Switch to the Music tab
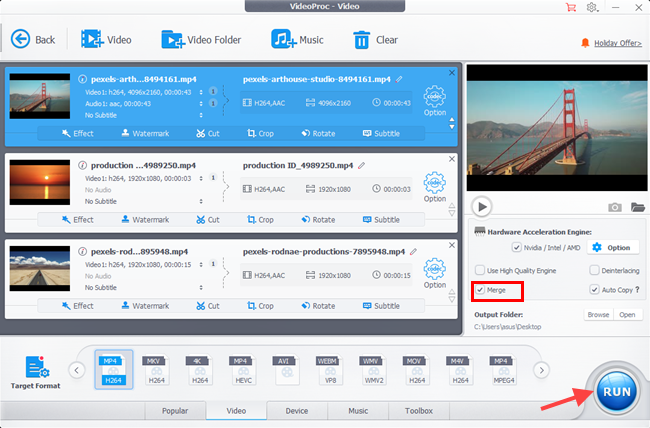Image resolution: width=650 pixels, height=428 pixels. pos(358,411)
